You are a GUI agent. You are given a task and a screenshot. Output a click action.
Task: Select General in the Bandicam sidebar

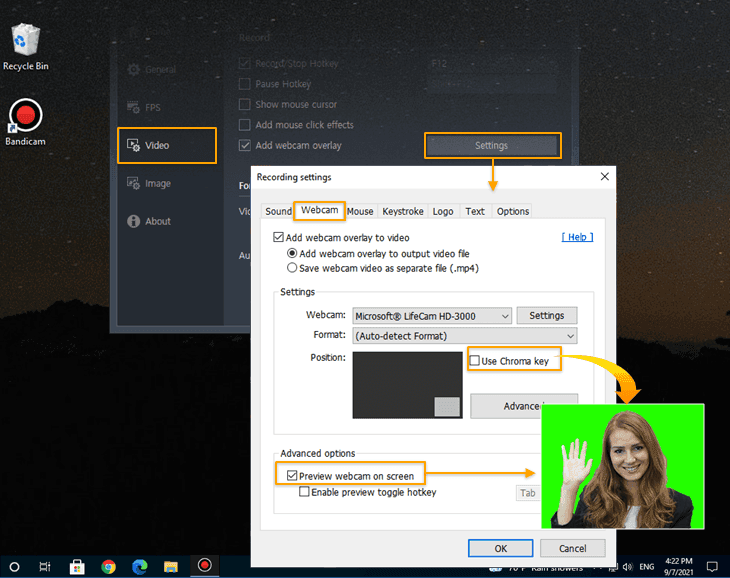[x=152, y=70]
